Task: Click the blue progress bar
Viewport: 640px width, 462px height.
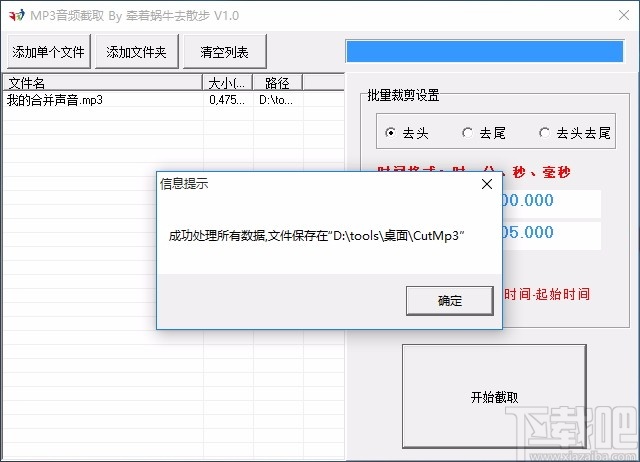Action: pos(484,51)
